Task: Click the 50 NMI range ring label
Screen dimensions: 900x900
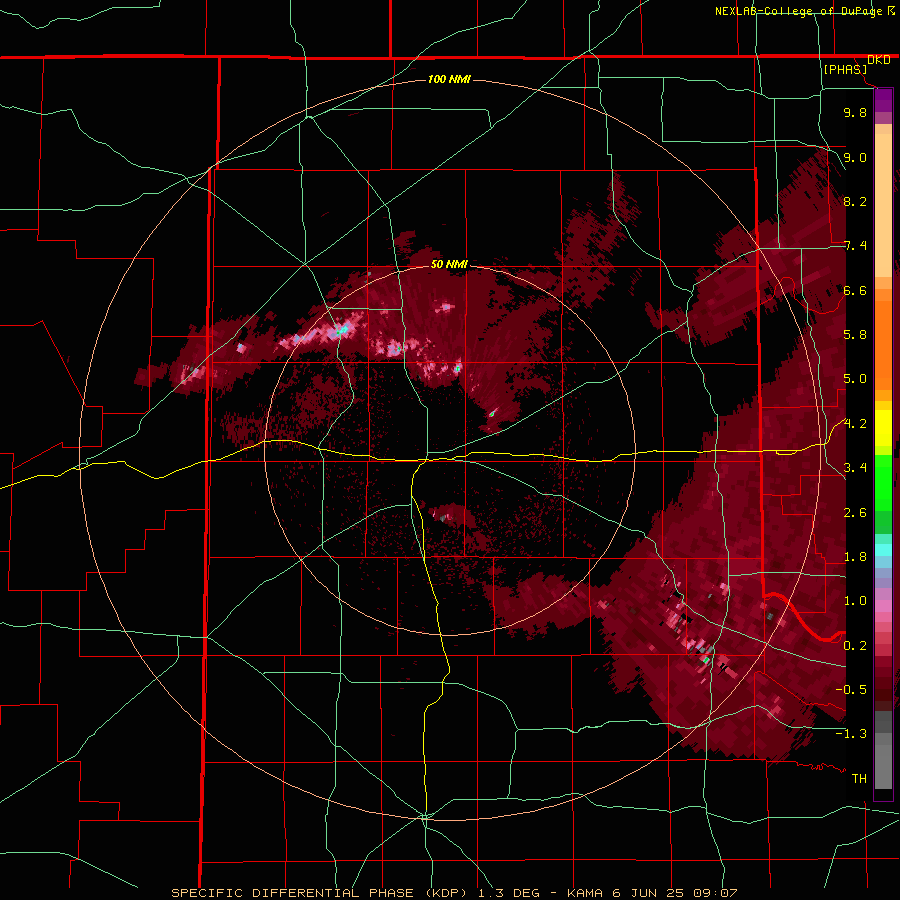Action: pyautogui.click(x=449, y=264)
